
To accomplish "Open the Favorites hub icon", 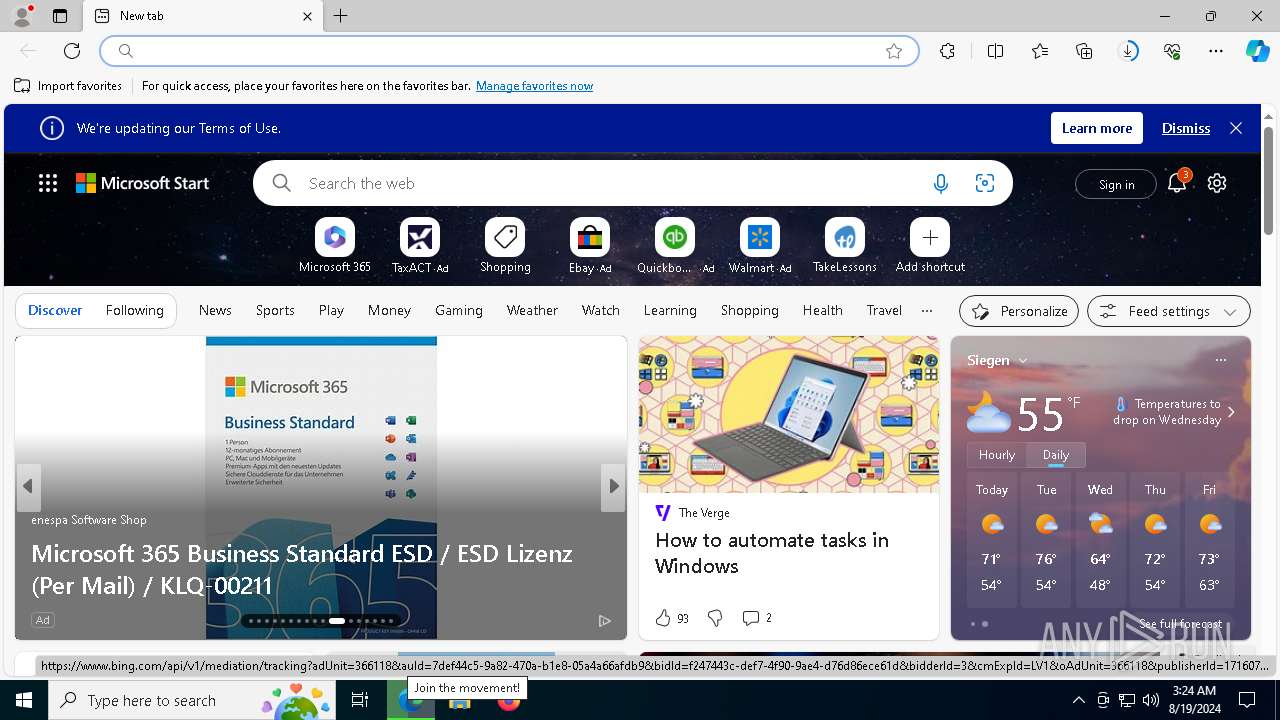I will (x=1040, y=51).
